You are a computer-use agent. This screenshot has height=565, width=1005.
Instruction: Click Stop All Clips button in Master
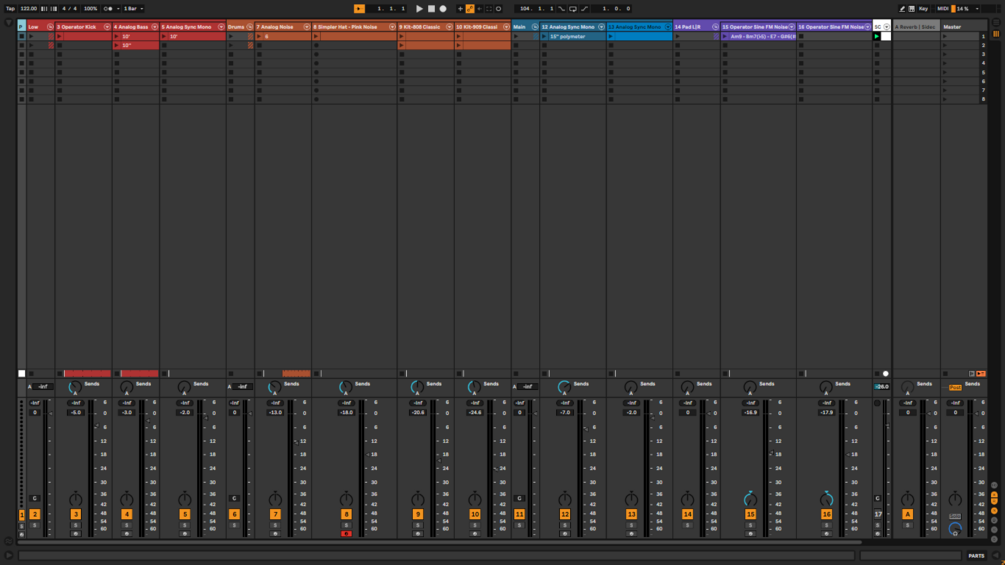tap(945, 373)
